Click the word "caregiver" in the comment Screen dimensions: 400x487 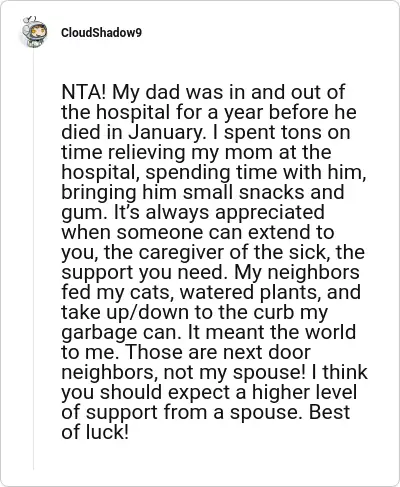[x=182, y=252]
